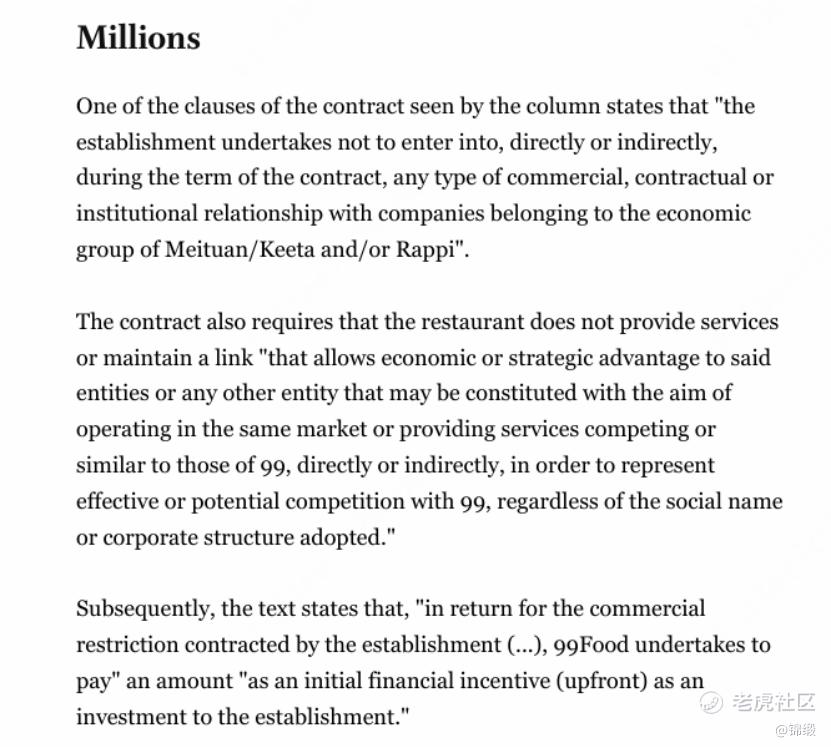831x749 pixels.
Task: Click the word "Subsequently"
Action: pyautogui.click(x=143, y=609)
